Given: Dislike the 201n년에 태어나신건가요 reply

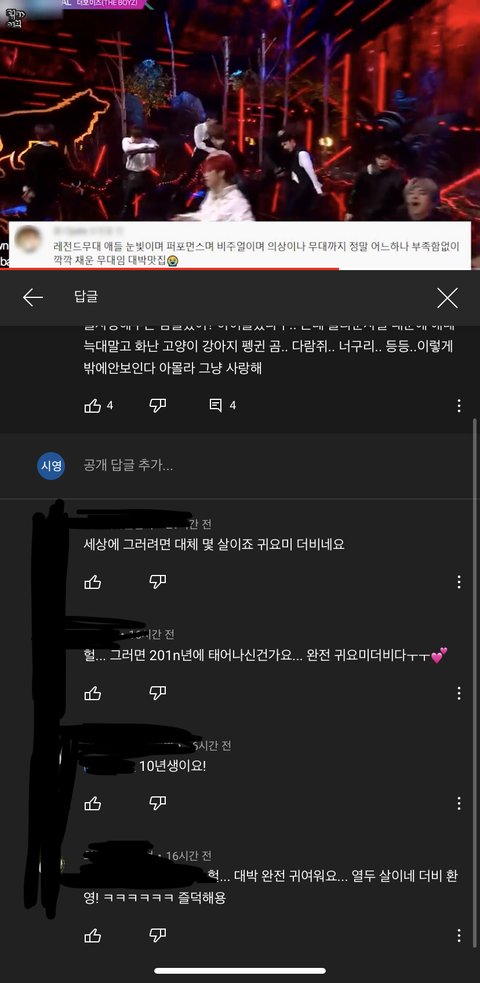Looking at the screenshot, I should point(158,693).
